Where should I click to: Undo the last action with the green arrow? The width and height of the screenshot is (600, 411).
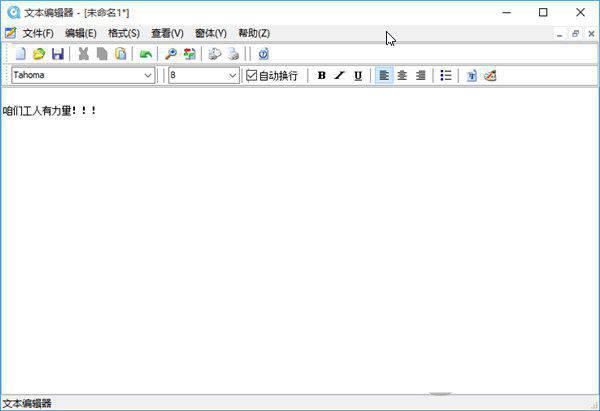click(145, 54)
